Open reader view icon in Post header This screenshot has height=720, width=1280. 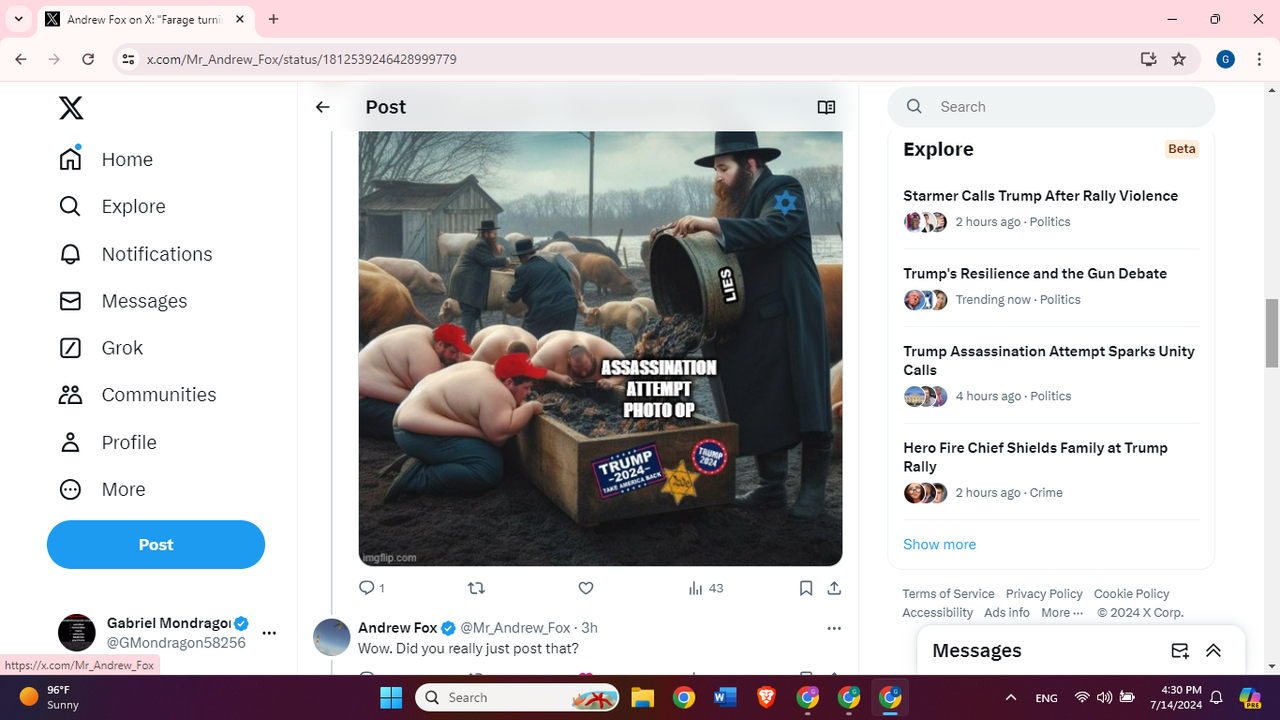click(826, 107)
